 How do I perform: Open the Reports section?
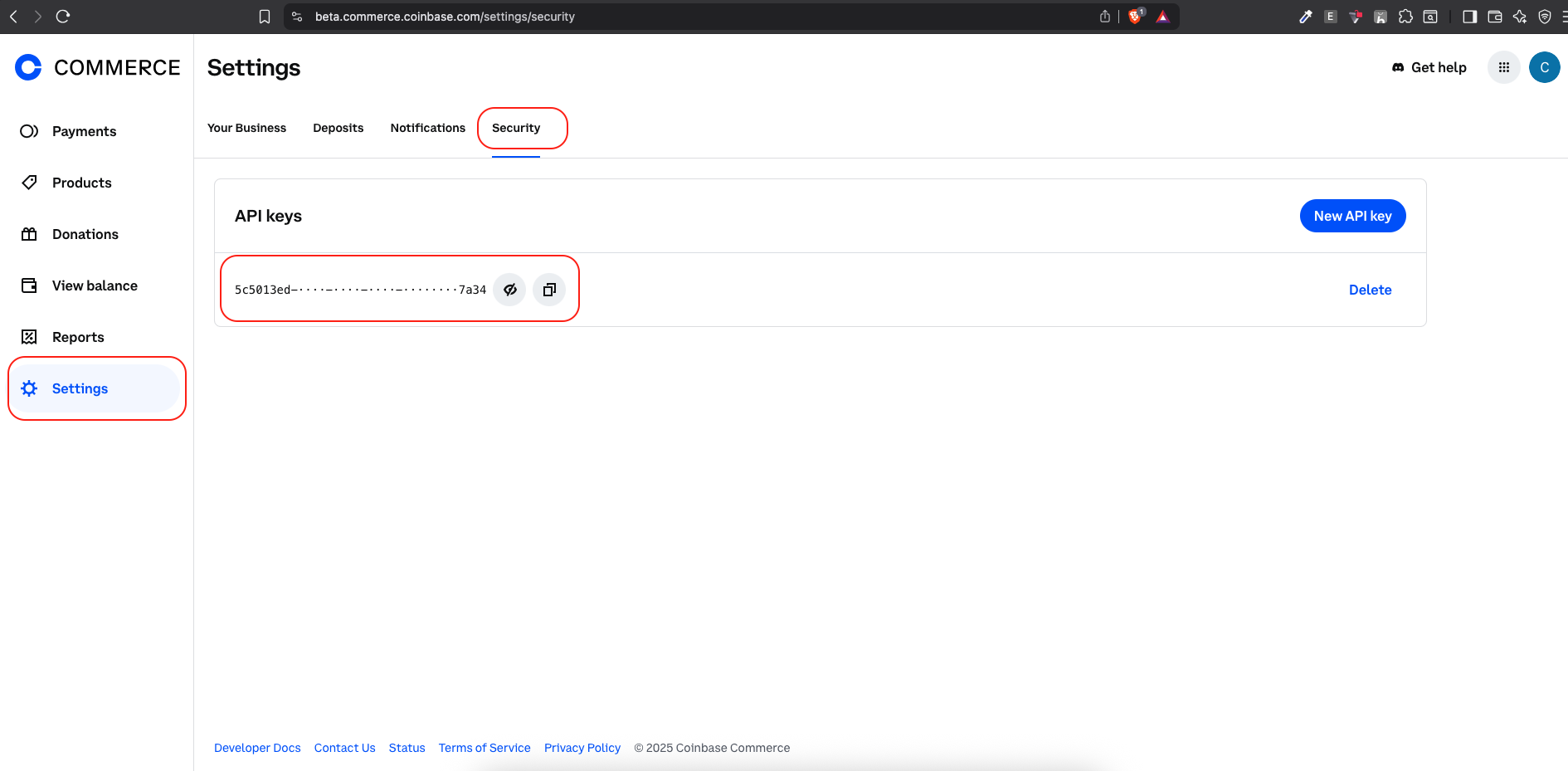click(77, 337)
